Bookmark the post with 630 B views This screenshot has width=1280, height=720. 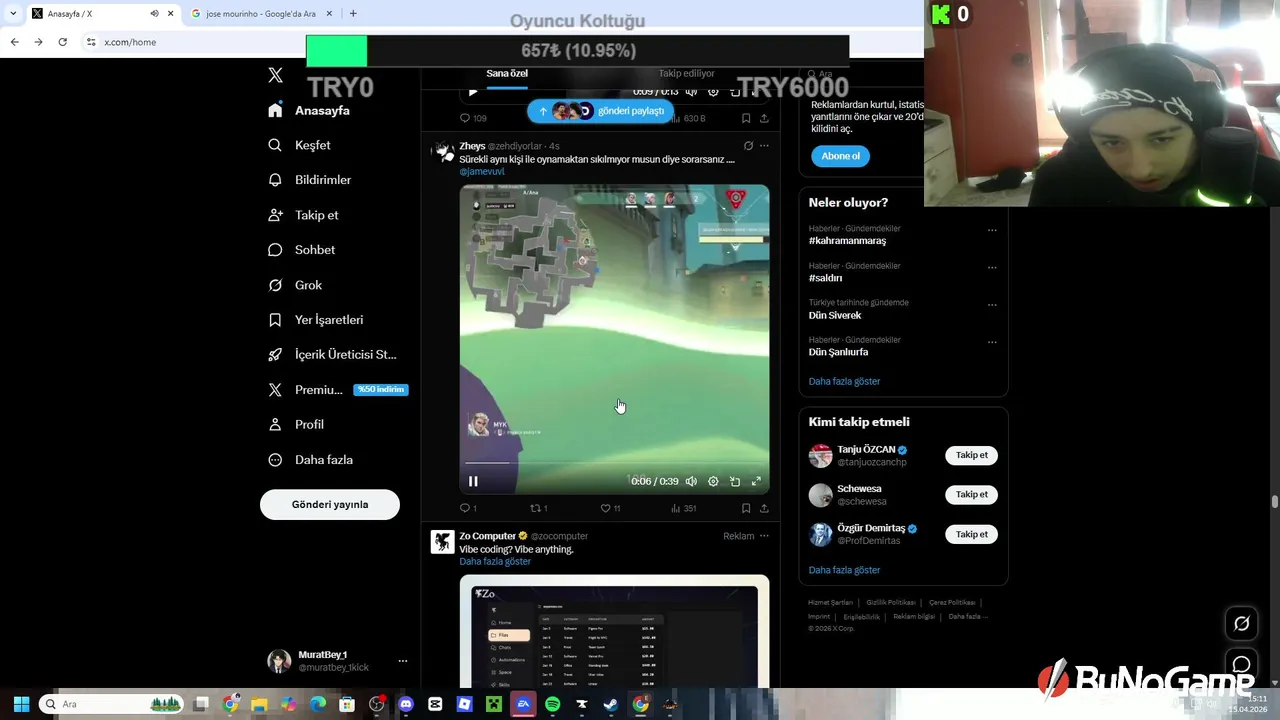746,118
